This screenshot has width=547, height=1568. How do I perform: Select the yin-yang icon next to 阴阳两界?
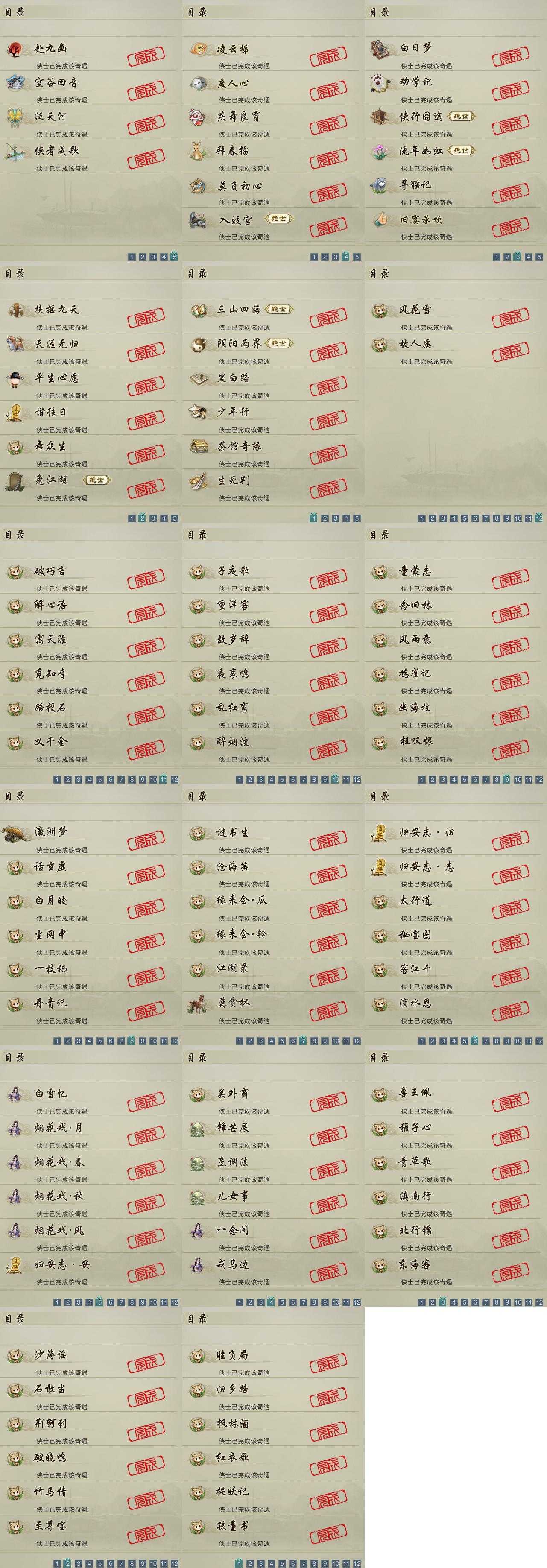click(x=198, y=345)
